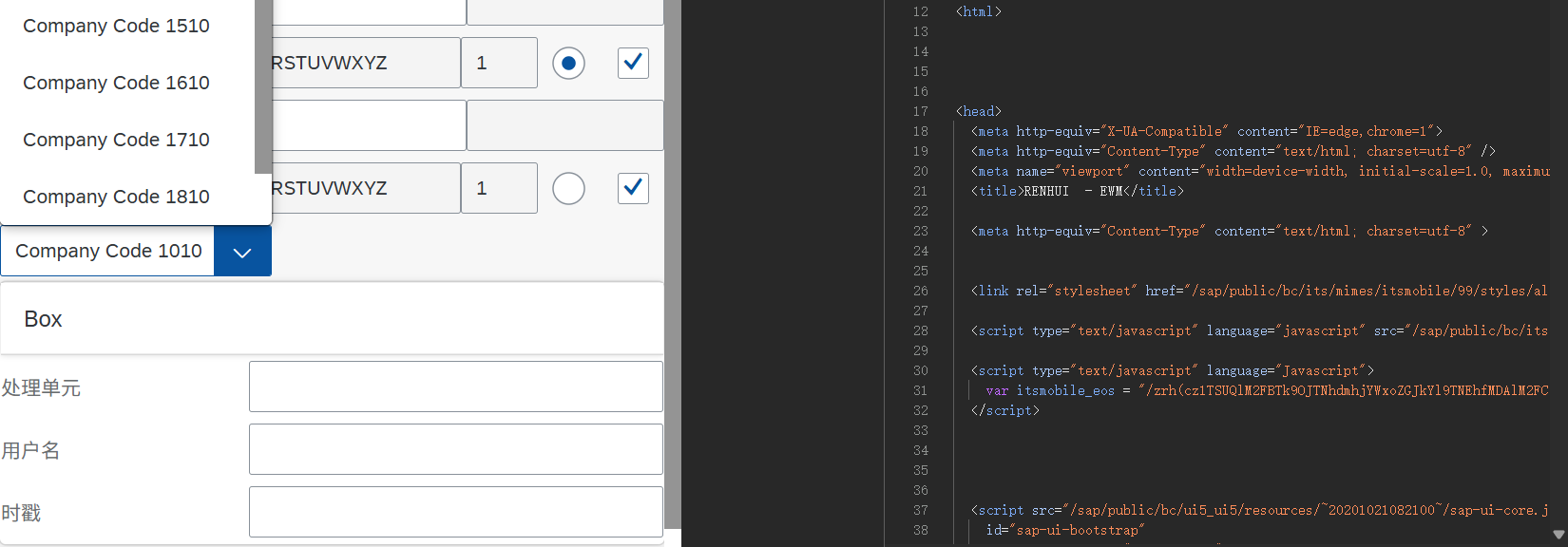Focus the 时戳 input field
Image resolution: width=1568 pixels, height=547 pixels.
click(x=456, y=512)
